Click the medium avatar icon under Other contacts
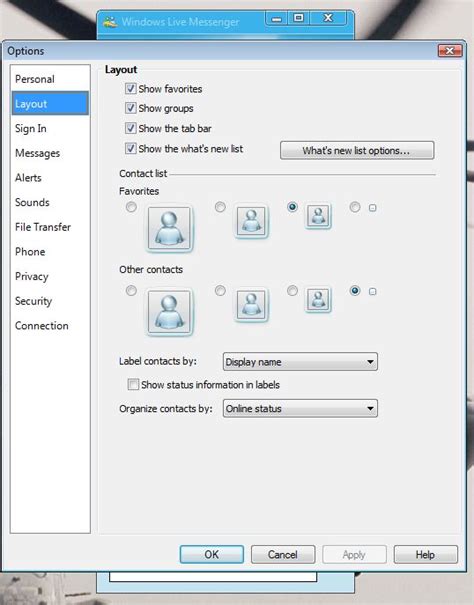The width and height of the screenshot is (474, 605). click(251, 304)
